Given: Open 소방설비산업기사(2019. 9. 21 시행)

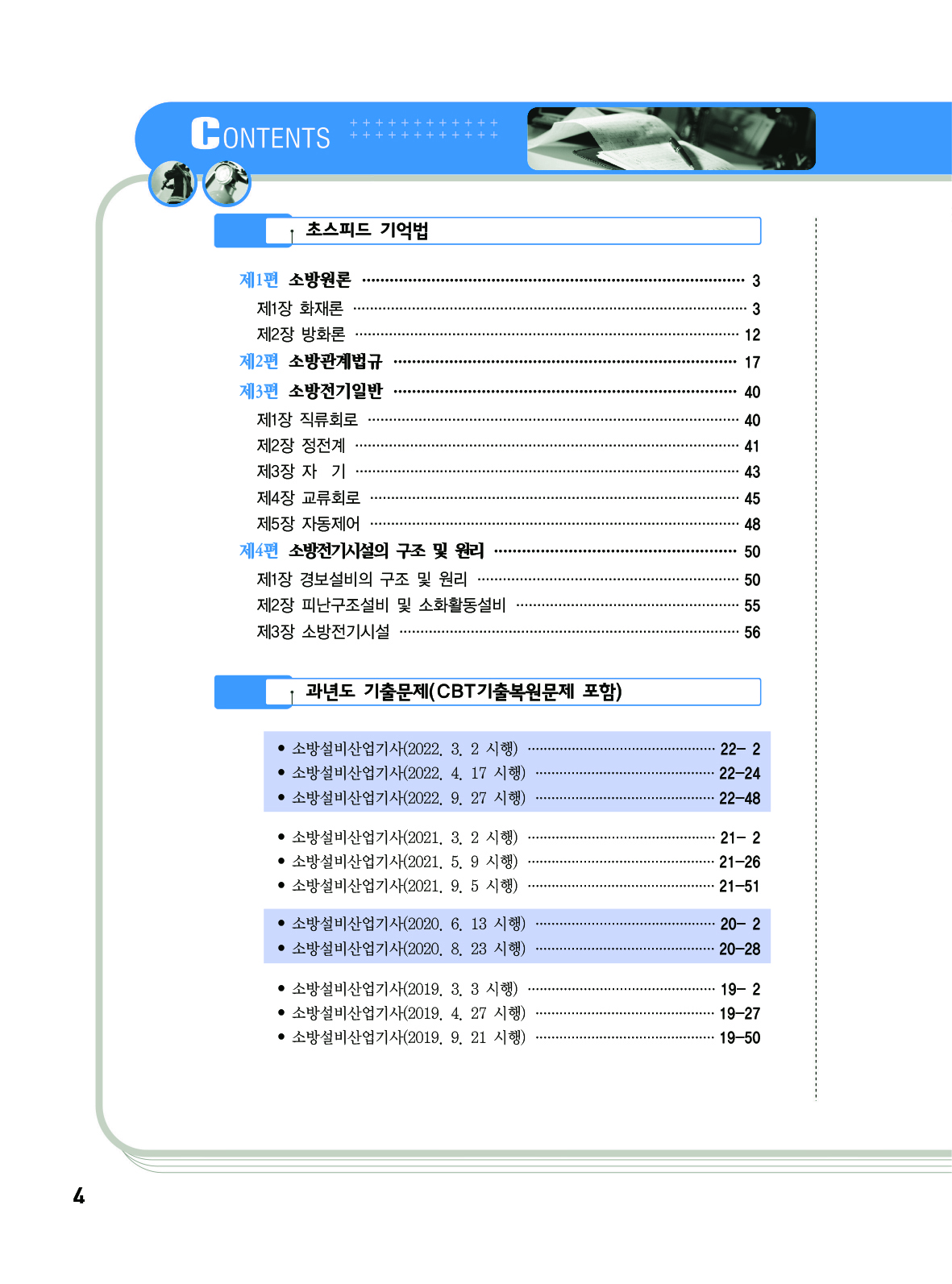Looking at the screenshot, I should click(518, 1037).
